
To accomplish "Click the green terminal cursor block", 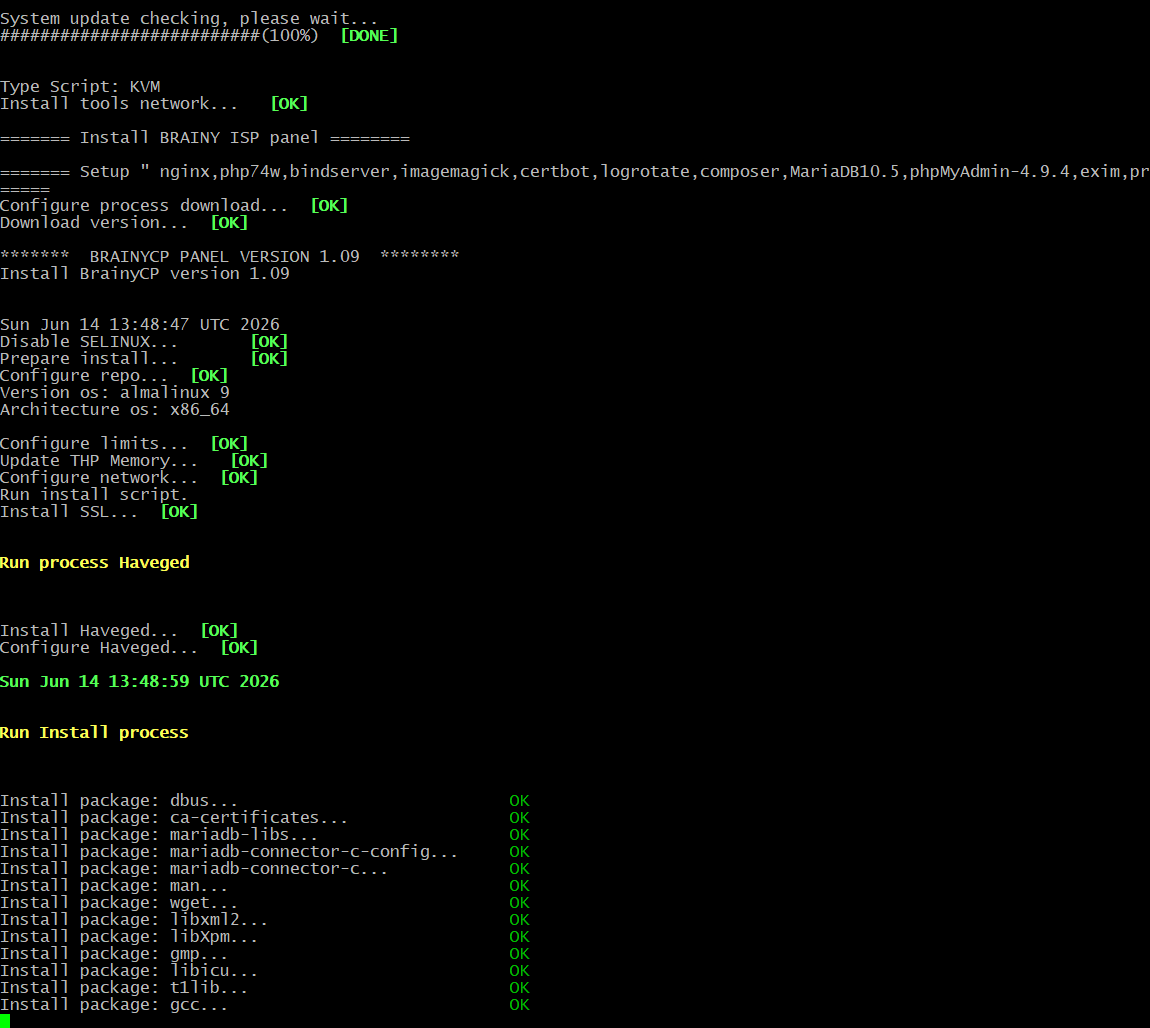I will coord(5,1021).
